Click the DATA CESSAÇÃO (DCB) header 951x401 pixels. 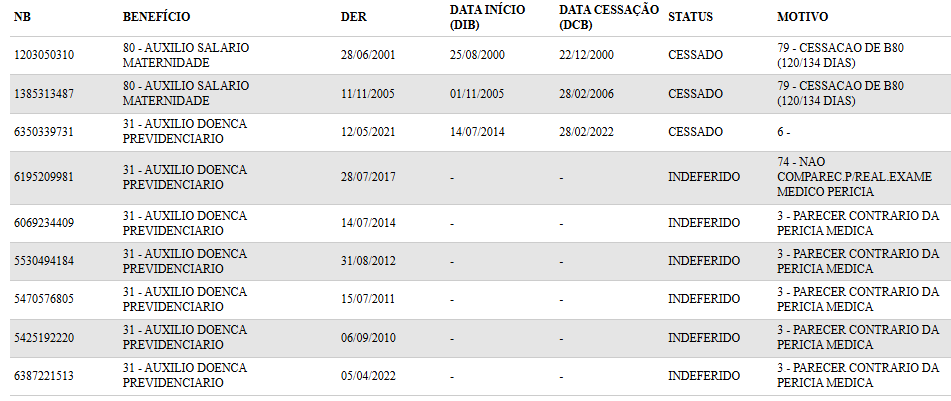(x=608, y=17)
